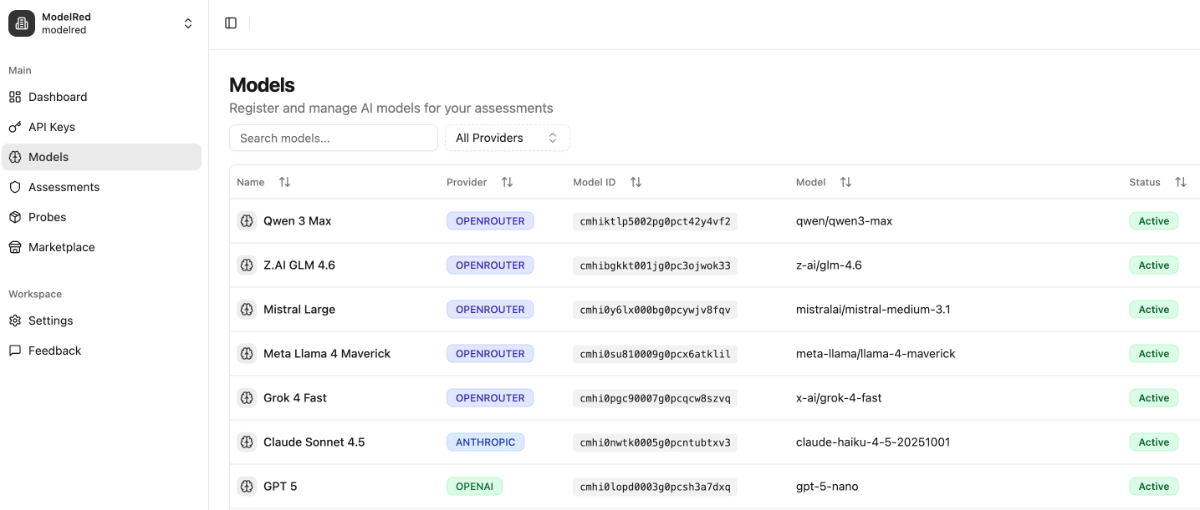Sort by Model column arrows icon
Image resolution: width=1200 pixels, height=510 pixels.
pos(846,182)
